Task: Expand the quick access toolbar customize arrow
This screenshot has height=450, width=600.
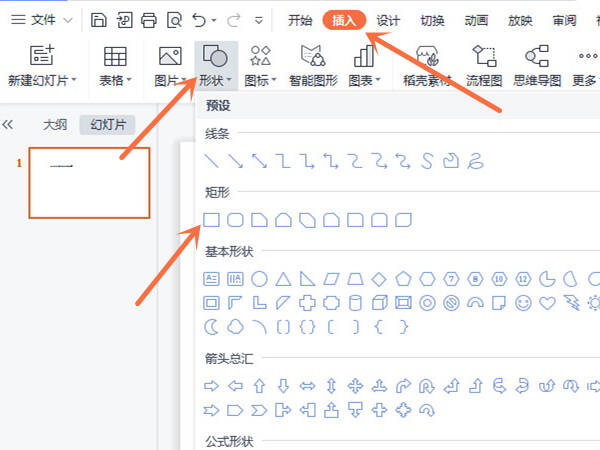Action: (259, 20)
